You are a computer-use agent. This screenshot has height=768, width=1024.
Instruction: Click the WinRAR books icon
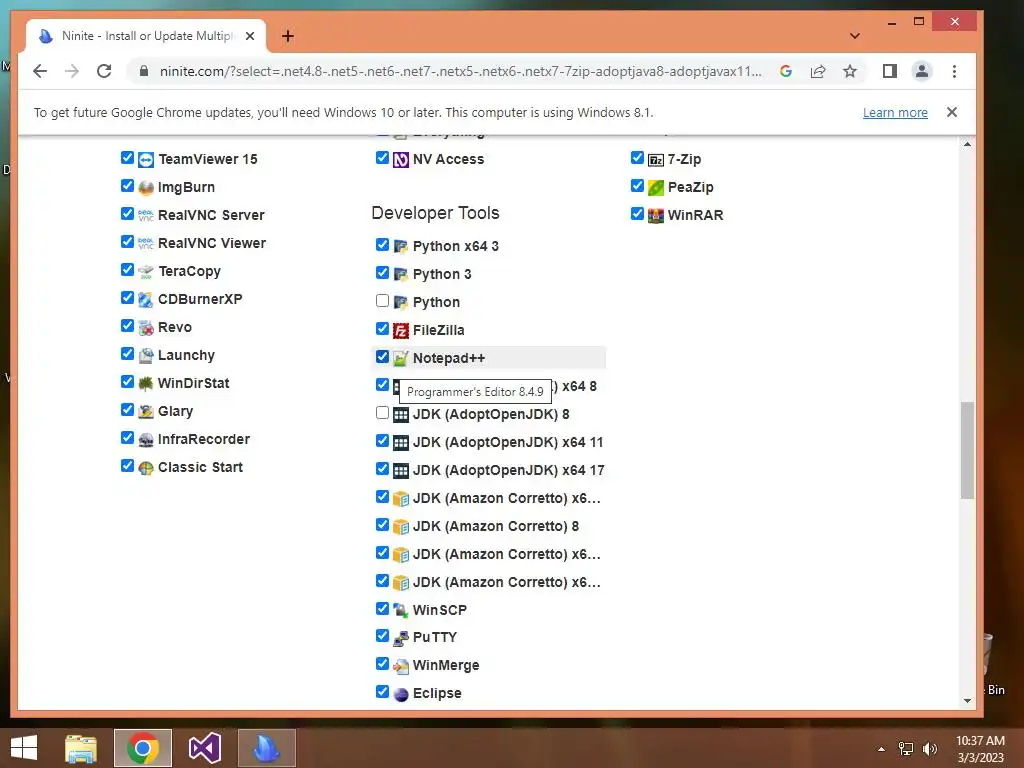click(x=656, y=216)
